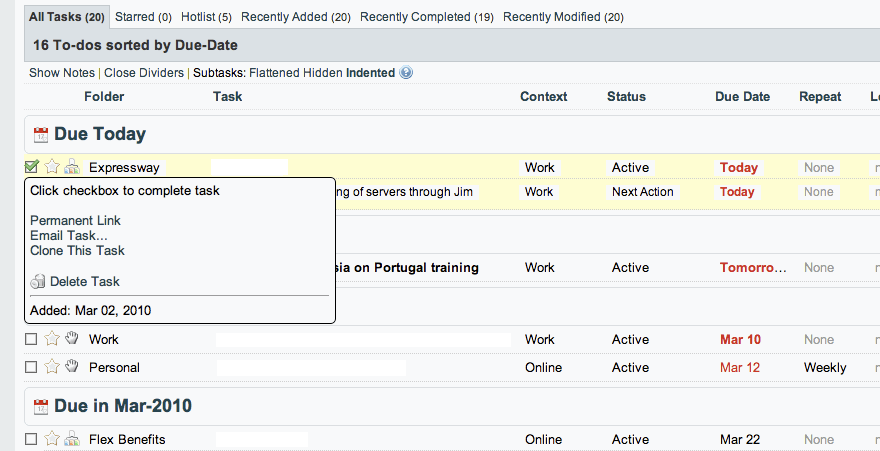Screen dimensions: 880x451
Task: Sort tasks by Due Date column header
Action: [742, 97]
